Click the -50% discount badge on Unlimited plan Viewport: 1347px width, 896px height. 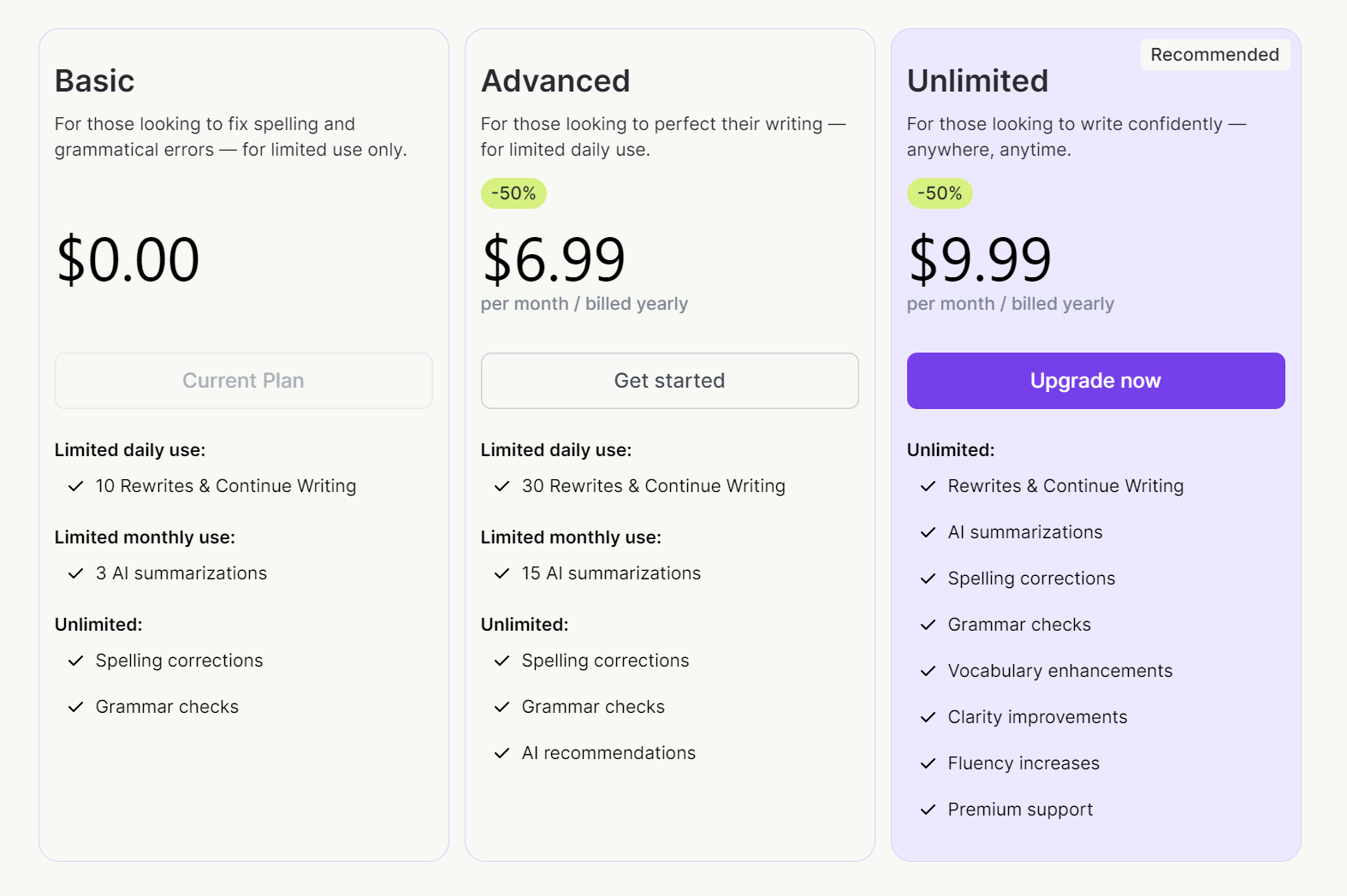(940, 193)
